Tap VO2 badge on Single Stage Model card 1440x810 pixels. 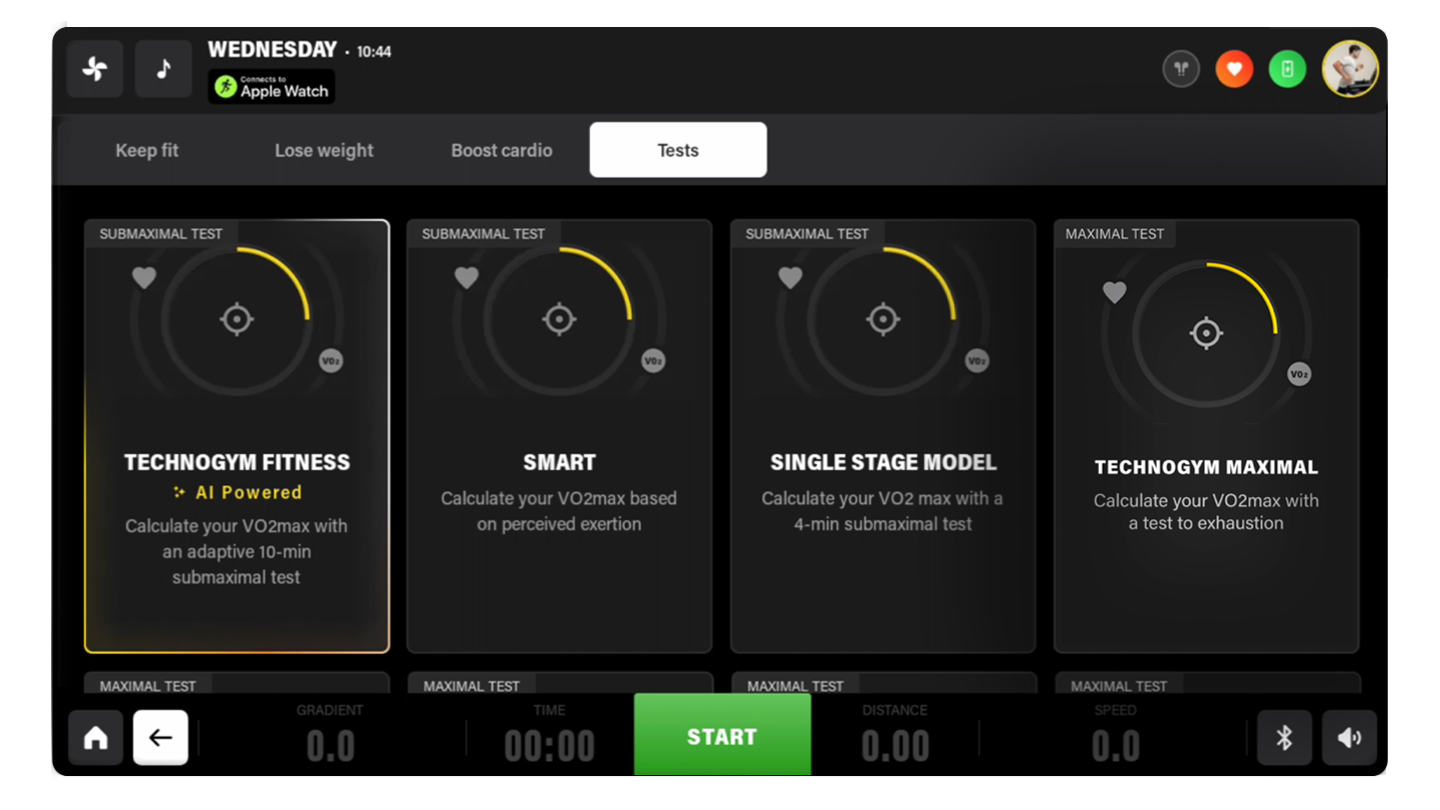pyautogui.click(x=977, y=361)
